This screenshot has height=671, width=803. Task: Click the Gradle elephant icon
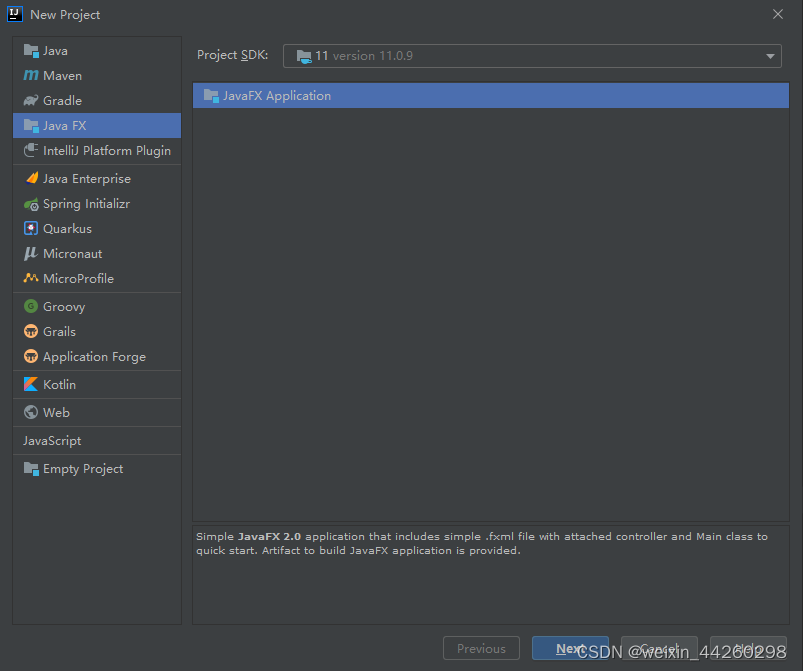coord(31,100)
